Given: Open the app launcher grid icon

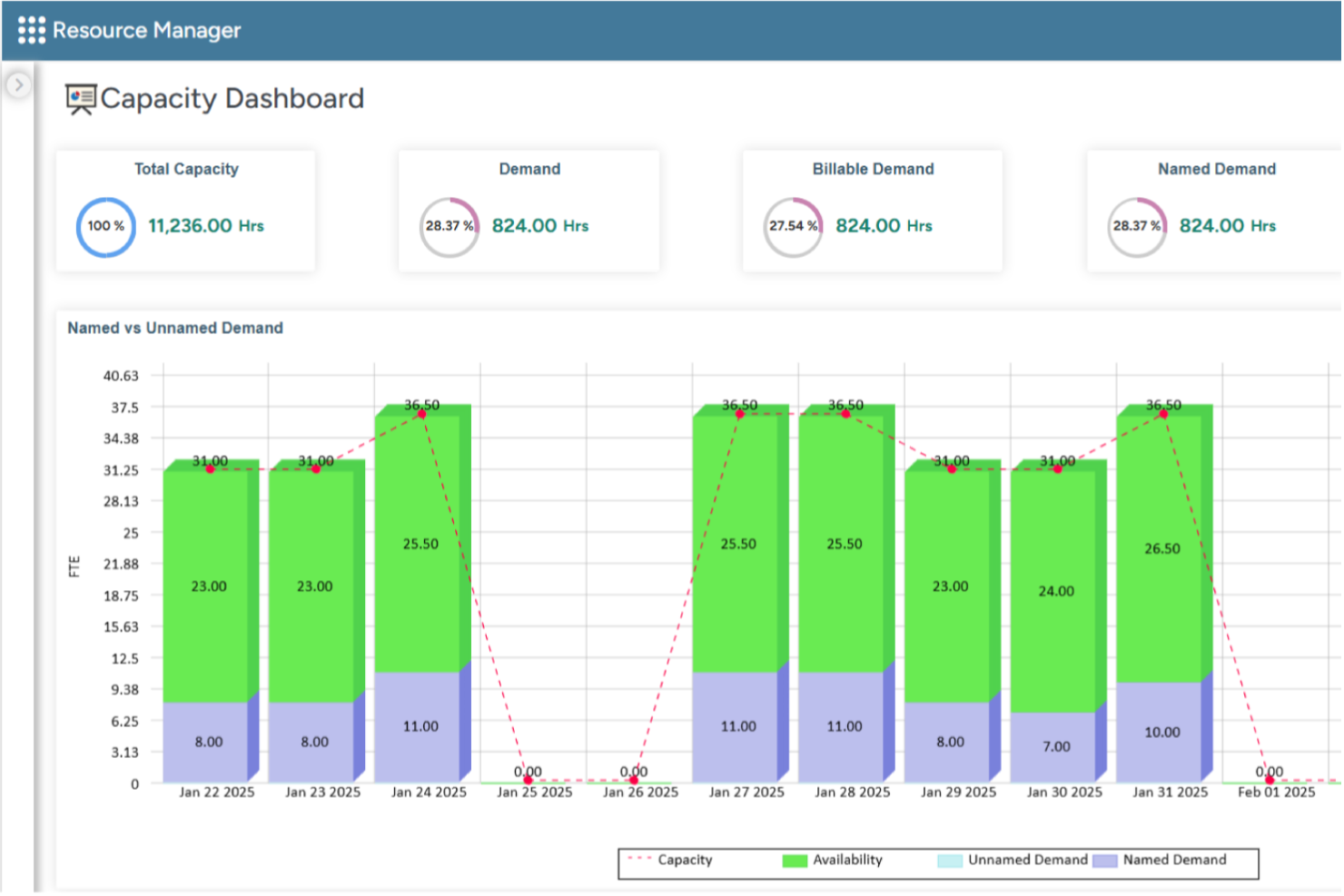Looking at the screenshot, I should pyautogui.click(x=32, y=30).
